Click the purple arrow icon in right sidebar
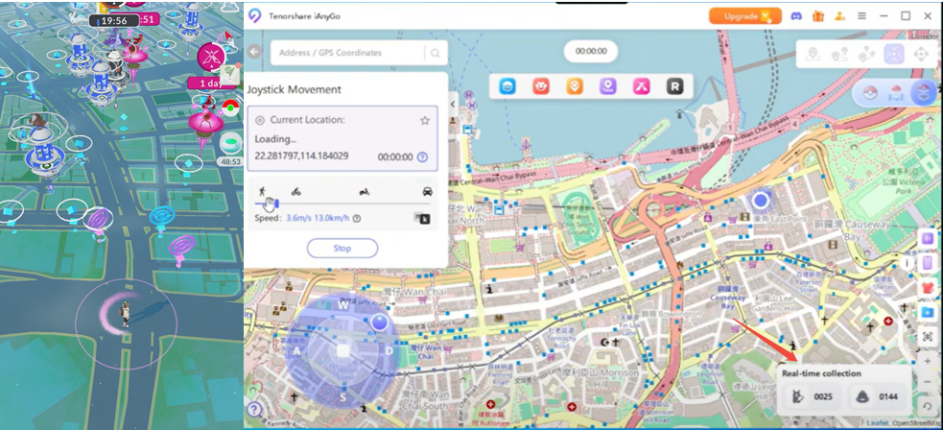943x430 pixels. pyautogui.click(x=928, y=238)
